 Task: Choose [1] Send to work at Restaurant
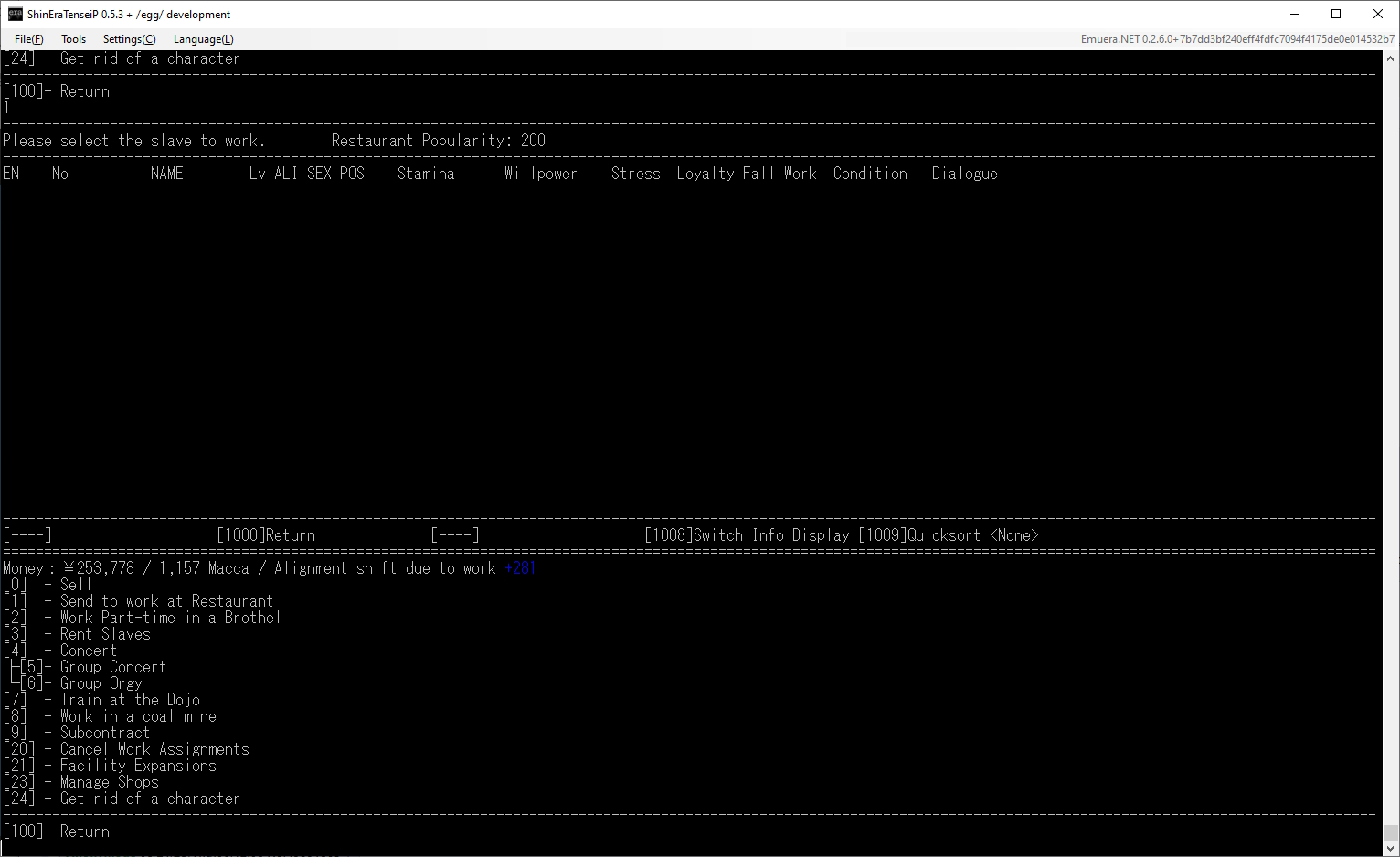point(138,601)
